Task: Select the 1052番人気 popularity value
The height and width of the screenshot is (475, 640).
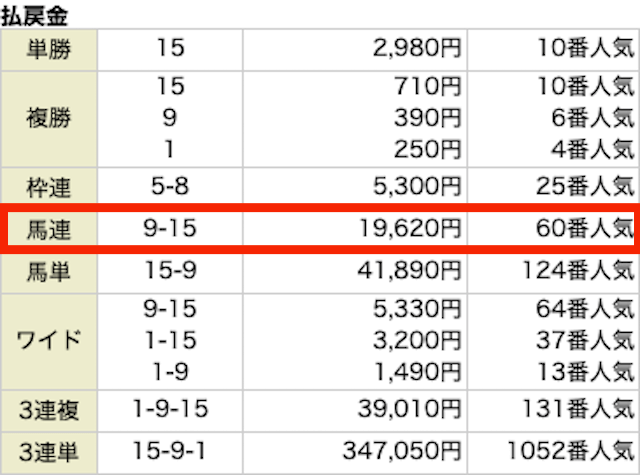Action: pos(571,451)
